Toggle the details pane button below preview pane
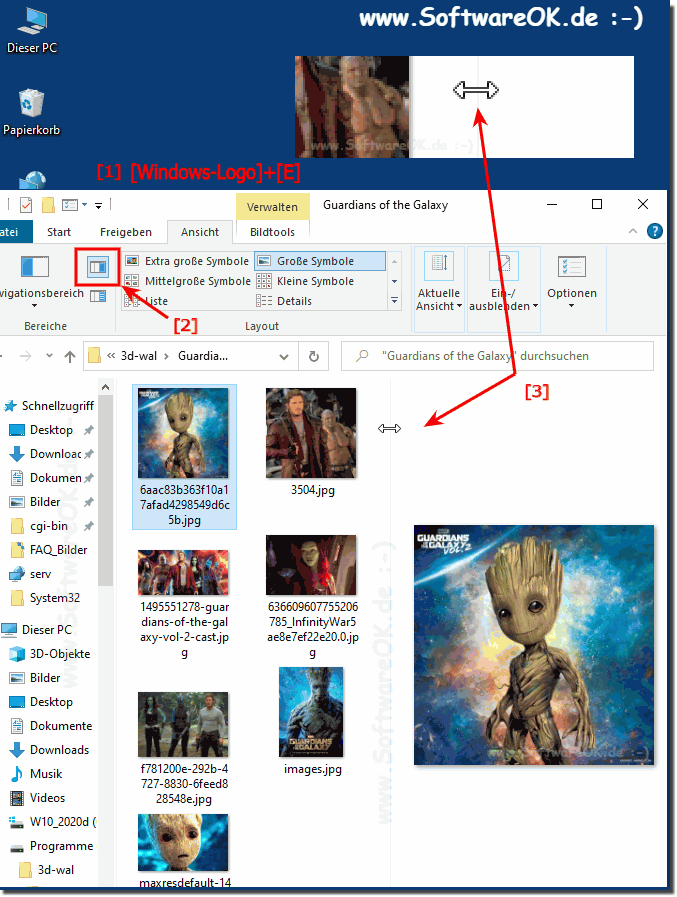 pos(98,296)
